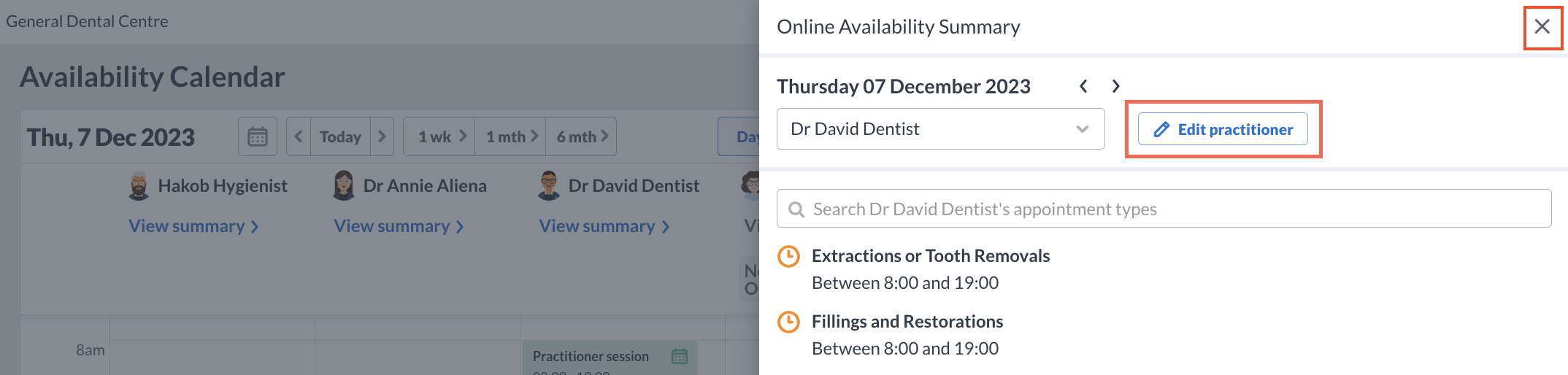Click the clock icon beside Fillings and Restorations
The width and height of the screenshot is (1568, 375).
coord(789,322)
